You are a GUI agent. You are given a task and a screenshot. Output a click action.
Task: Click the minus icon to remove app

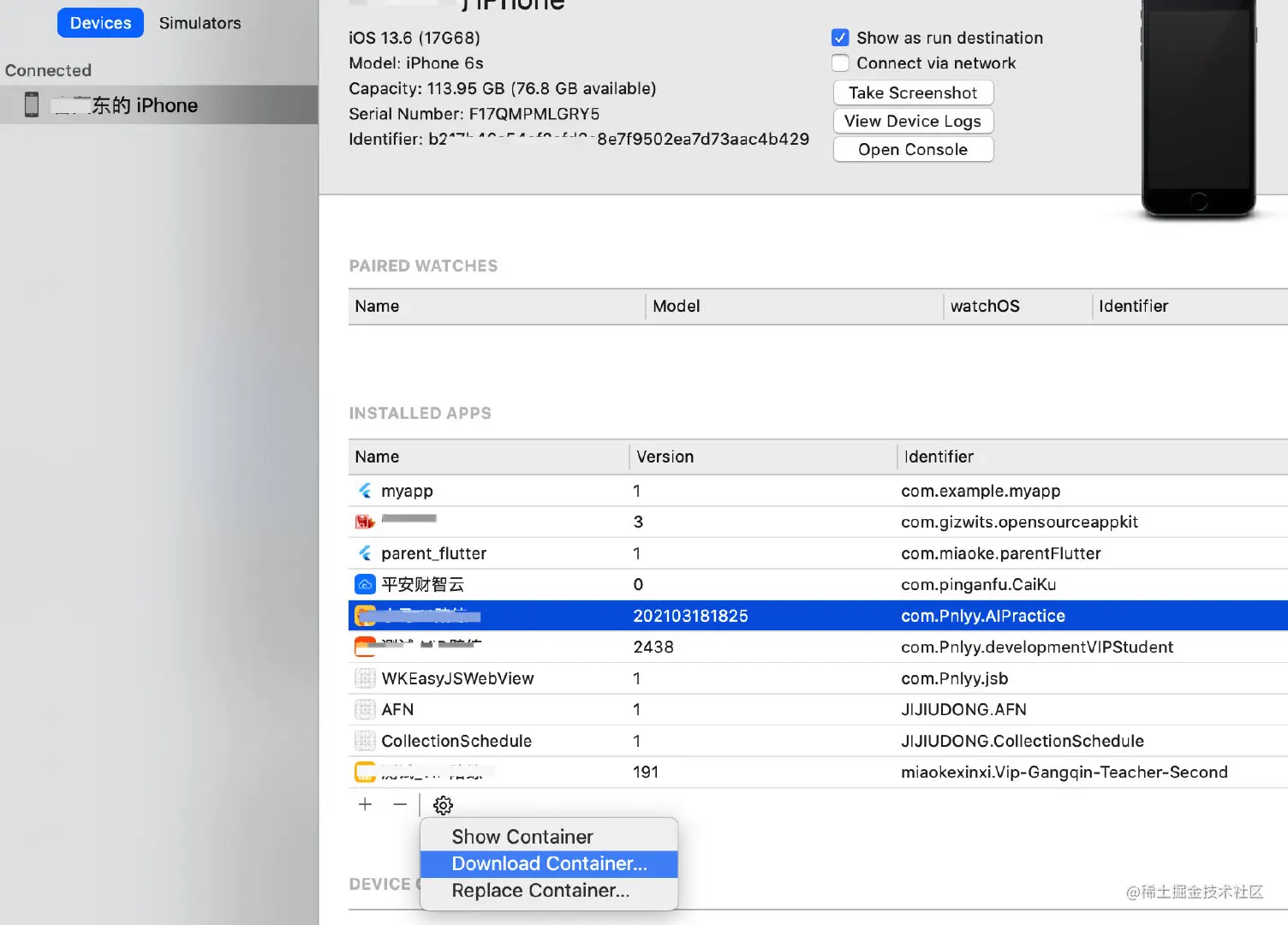point(400,804)
